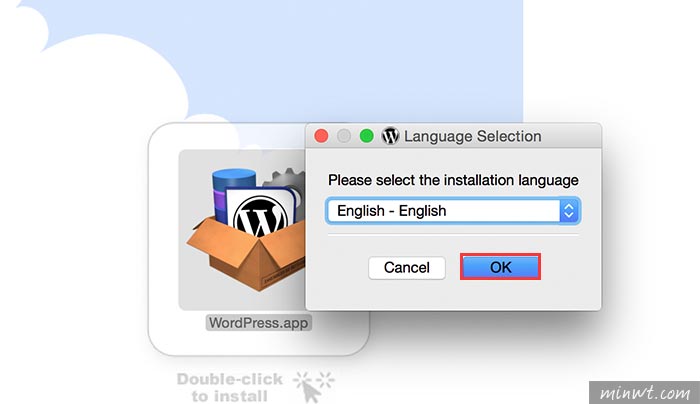This screenshot has height=404, width=700.
Task: Click the WordPress logo in title bar
Action: point(390,136)
